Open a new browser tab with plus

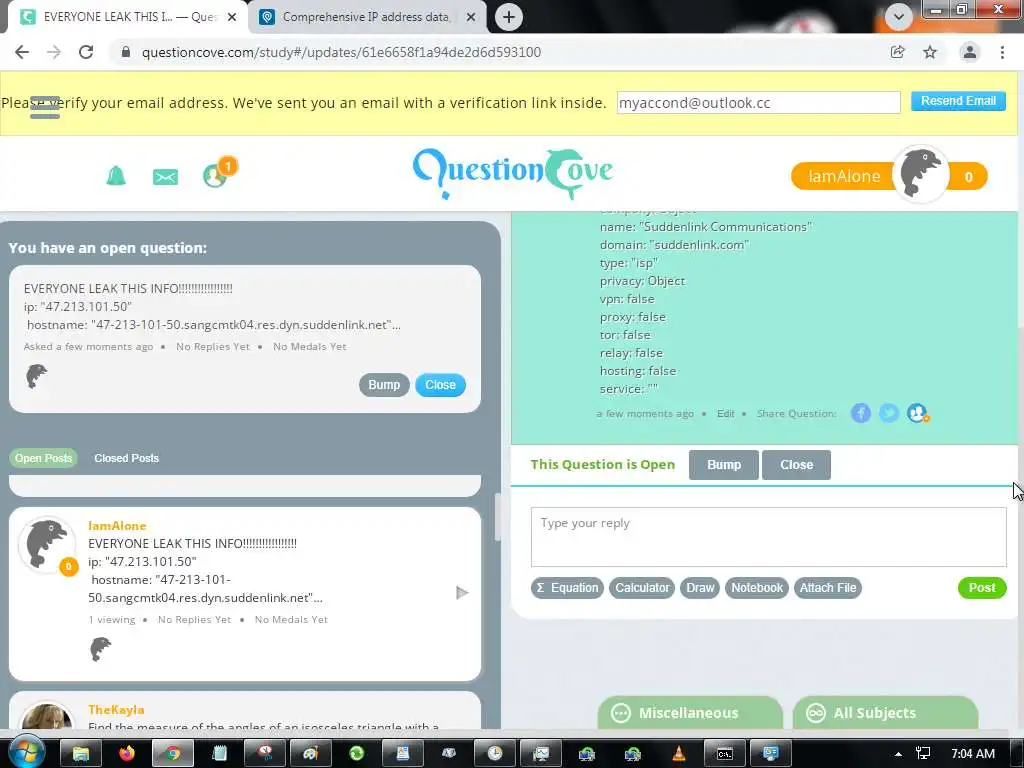click(509, 17)
